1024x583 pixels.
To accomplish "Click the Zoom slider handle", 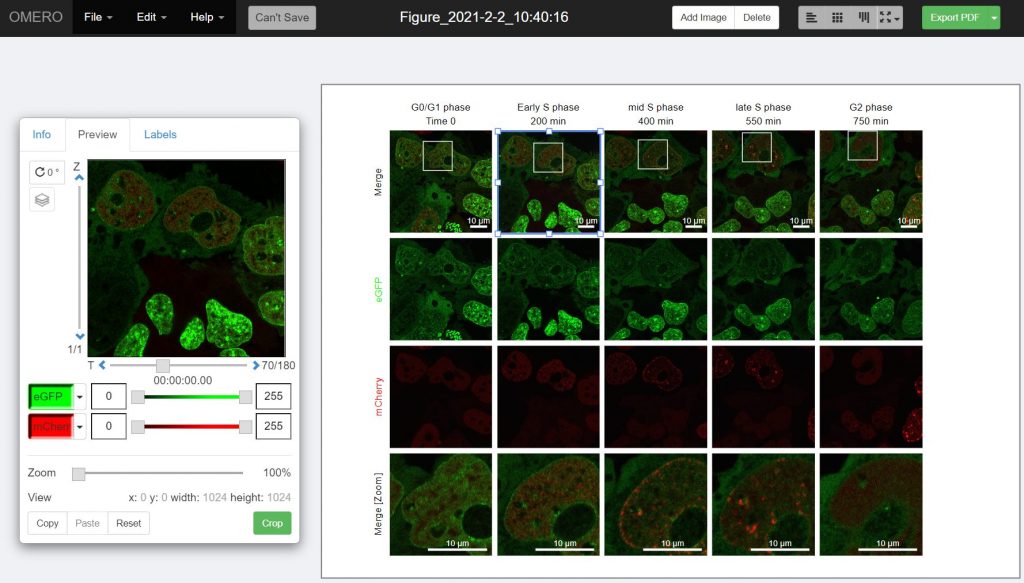I will pyautogui.click(x=79, y=473).
